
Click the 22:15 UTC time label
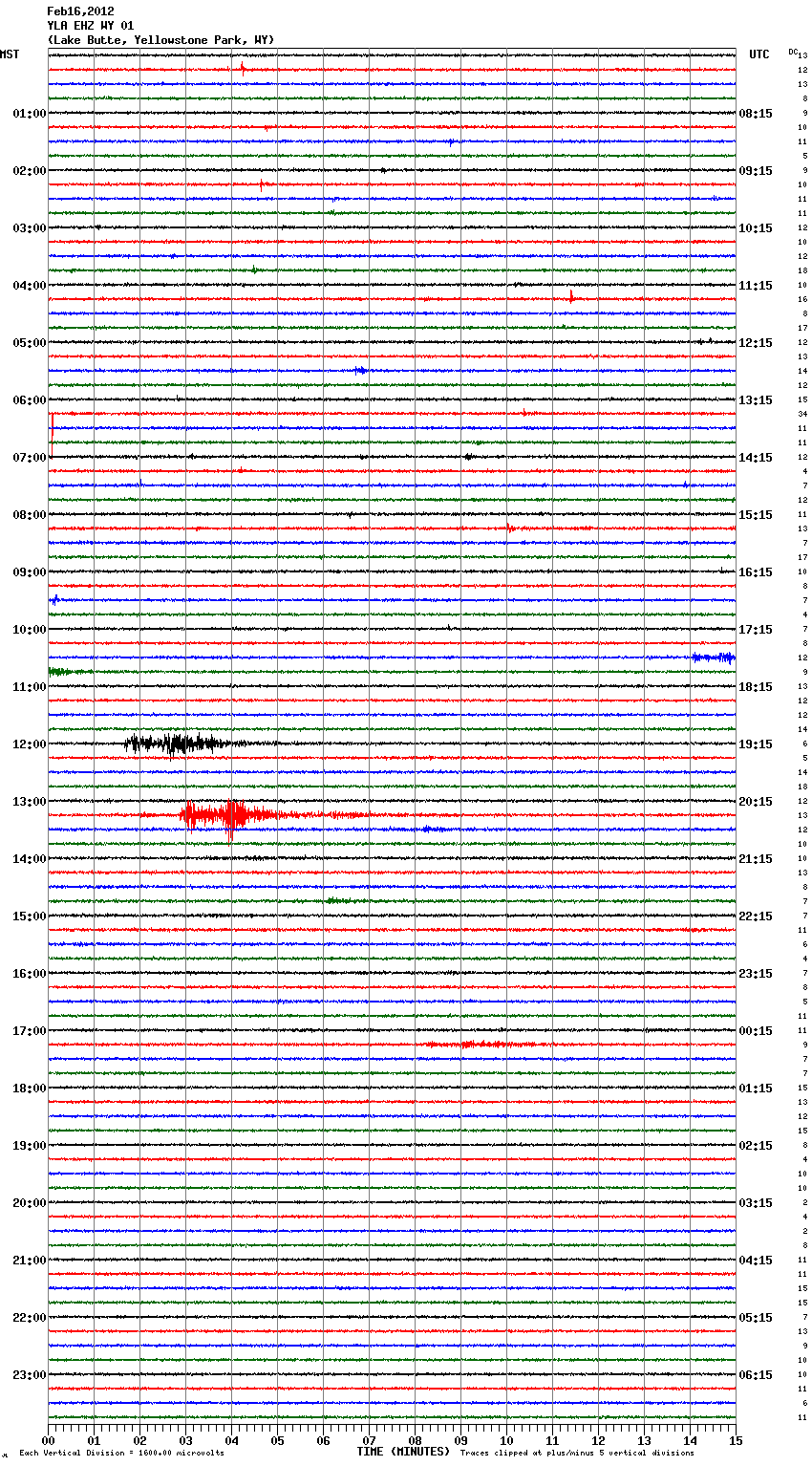pyautogui.click(x=756, y=916)
